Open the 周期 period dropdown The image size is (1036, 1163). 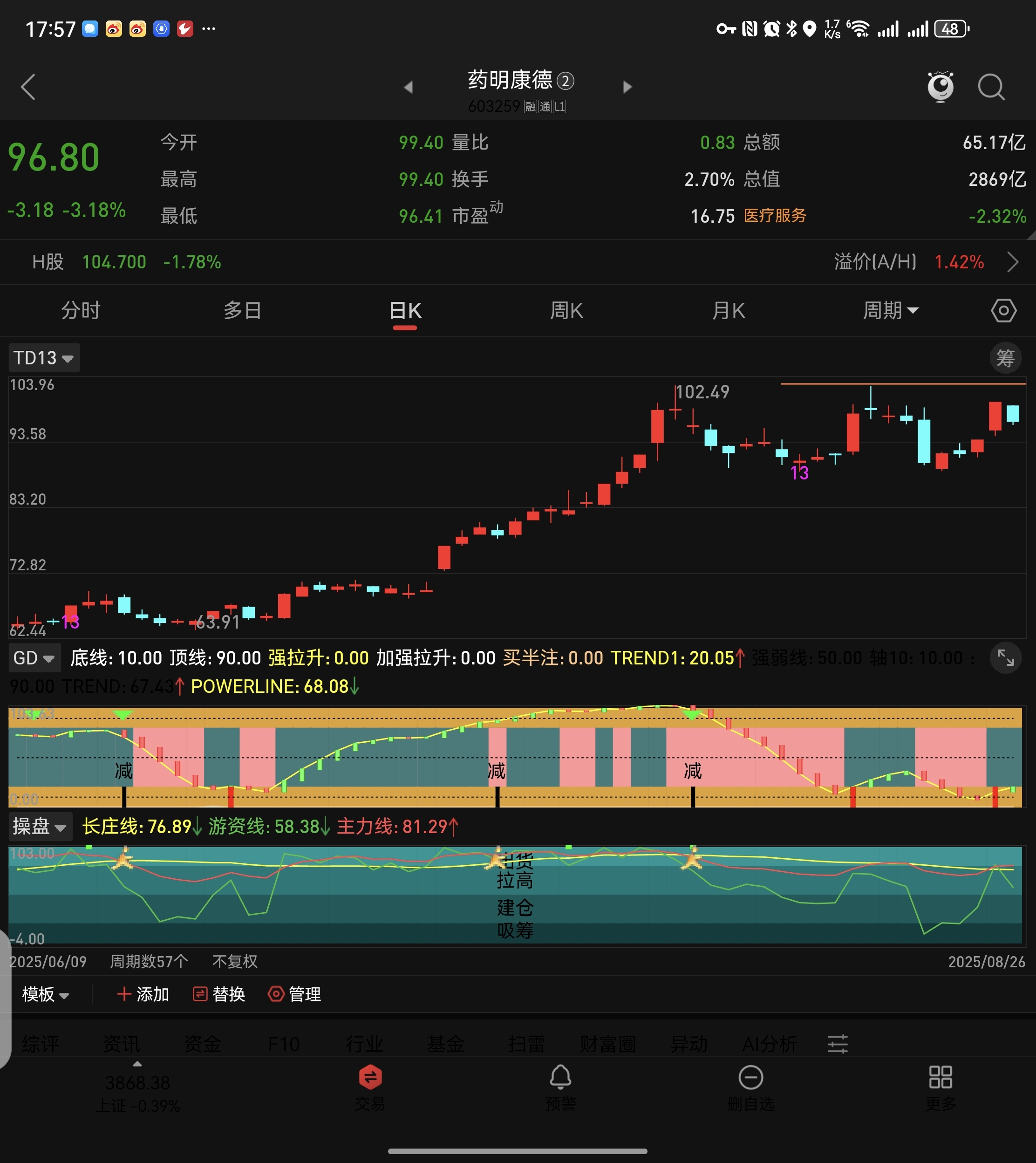pyautogui.click(x=890, y=311)
